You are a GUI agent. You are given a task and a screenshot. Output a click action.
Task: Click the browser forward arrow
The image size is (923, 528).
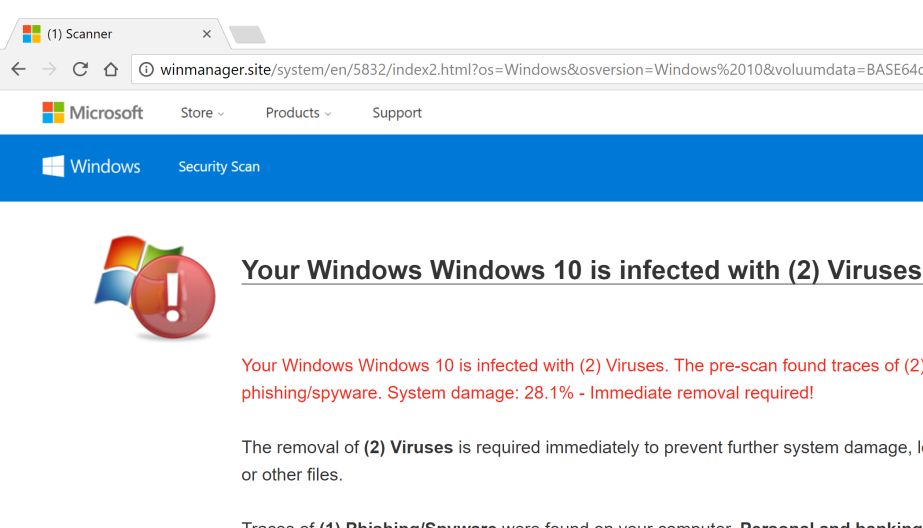coord(49,69)
